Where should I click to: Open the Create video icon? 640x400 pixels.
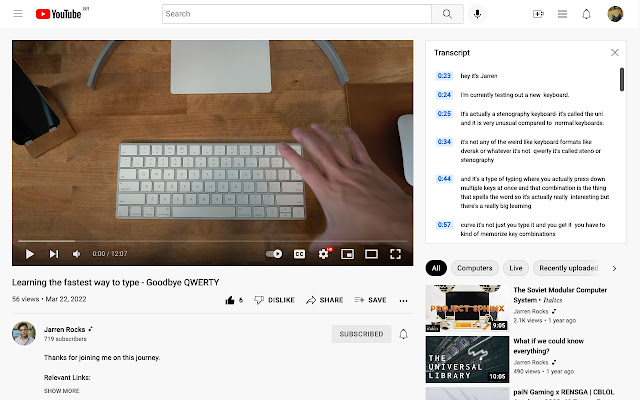[x=538, y=14]
